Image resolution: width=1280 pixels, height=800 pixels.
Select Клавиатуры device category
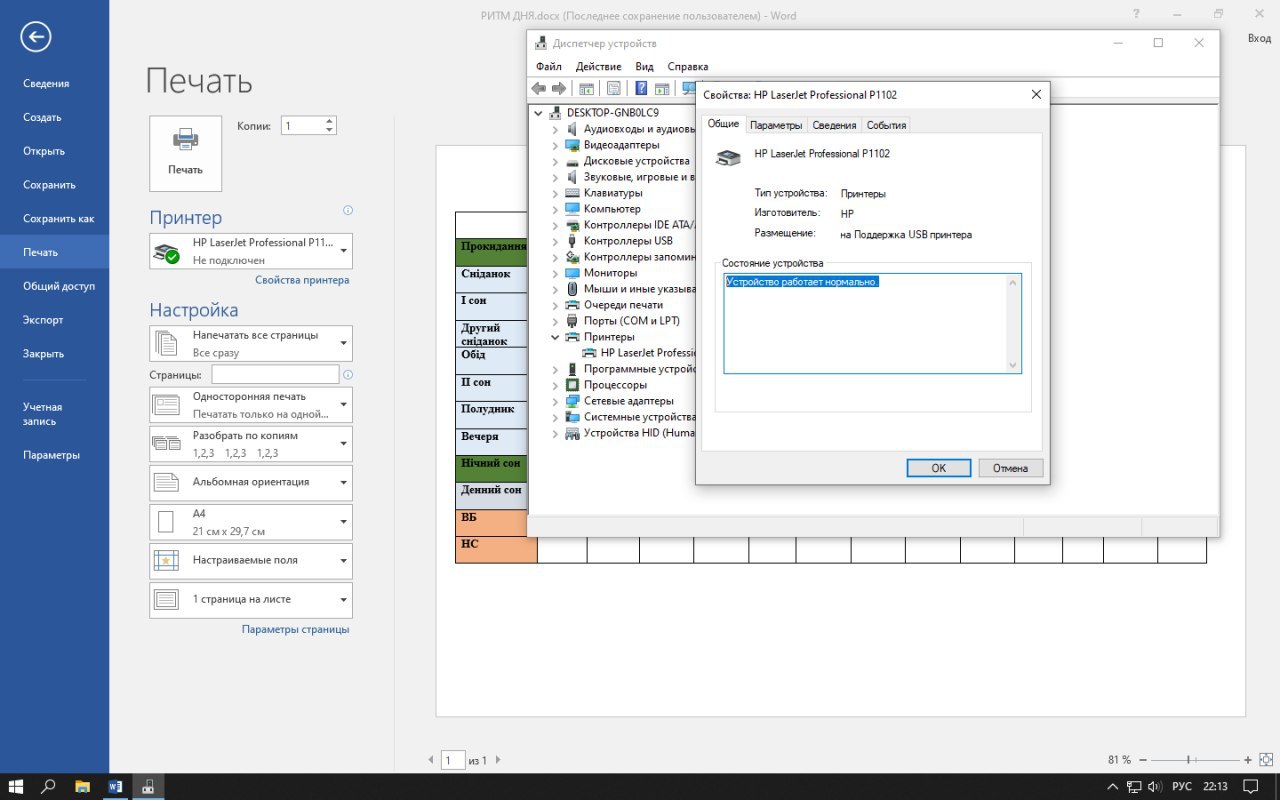(613, 193)
